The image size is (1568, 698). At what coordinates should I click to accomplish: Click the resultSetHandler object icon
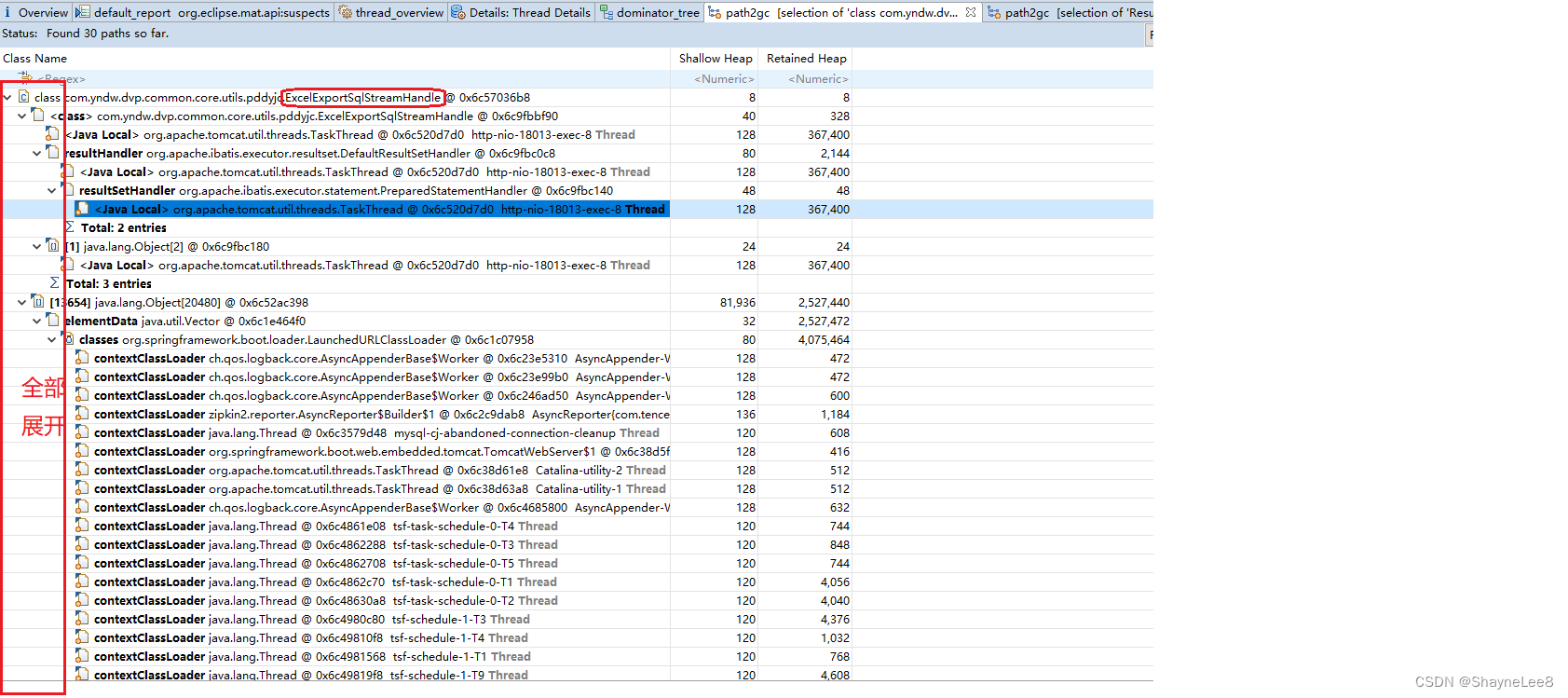pyautogui.click(x=68, y=190)
